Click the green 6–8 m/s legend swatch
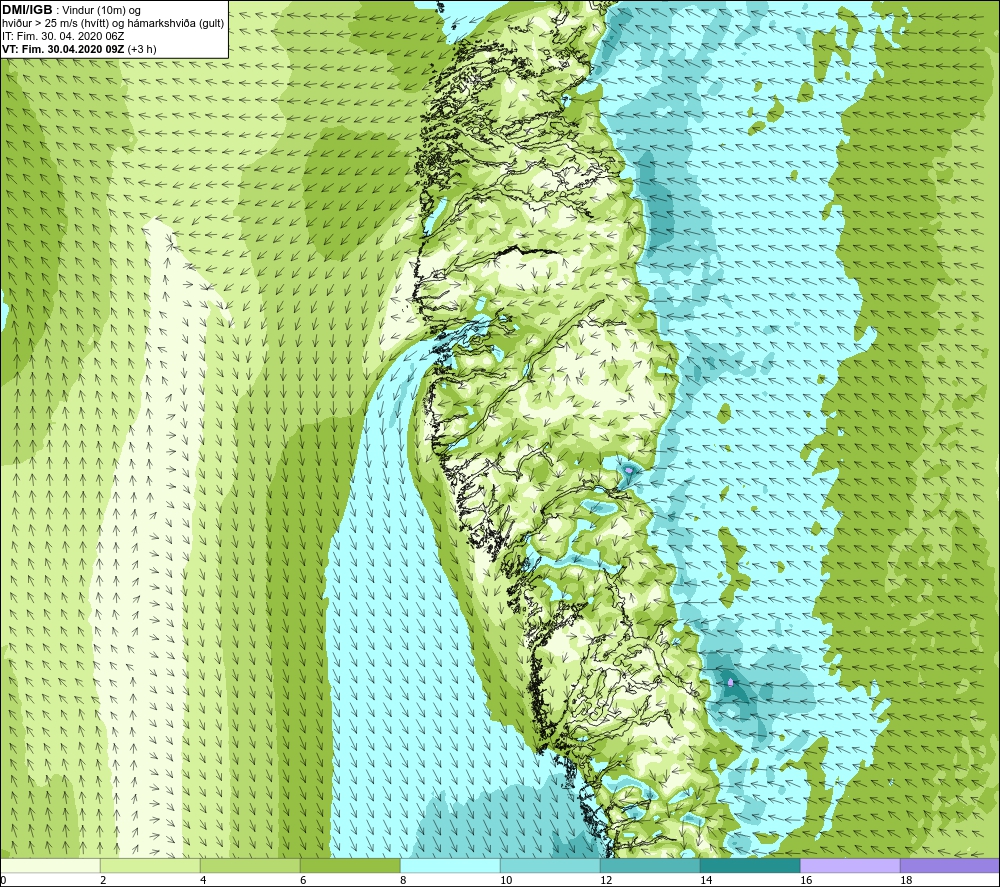 point(350,865)
